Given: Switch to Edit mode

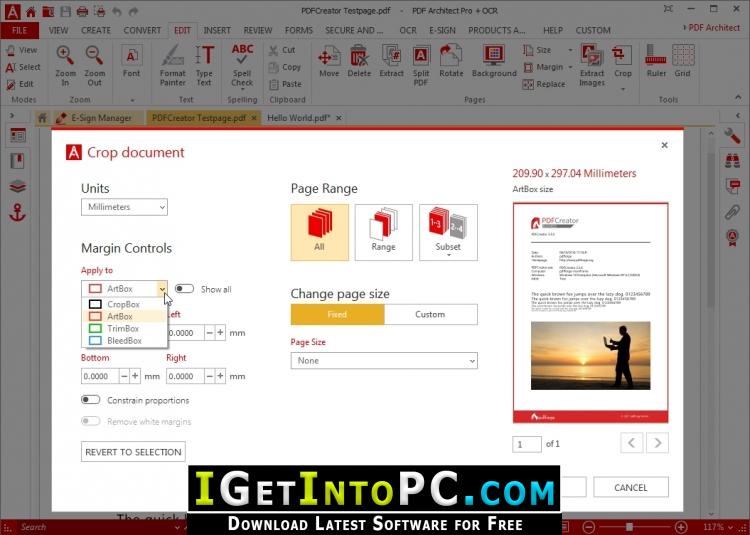Looking at the screenshot, I should [20, 84].
